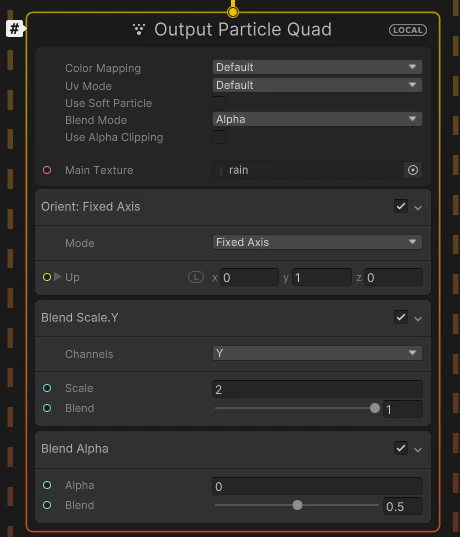Click the Main Texture label
Viewport: 460px width, 537px height.
(99, 170)
